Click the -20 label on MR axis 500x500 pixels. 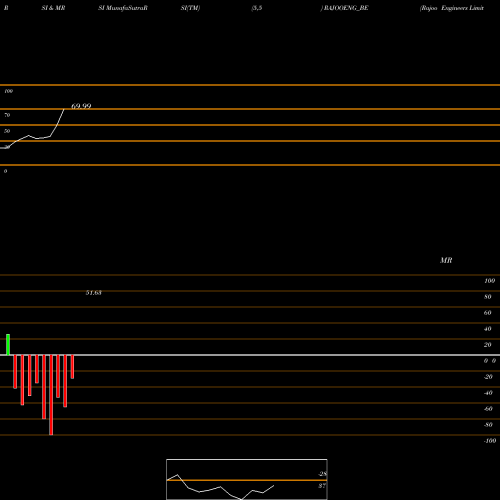pyautogui.click(x=488, y=377)
